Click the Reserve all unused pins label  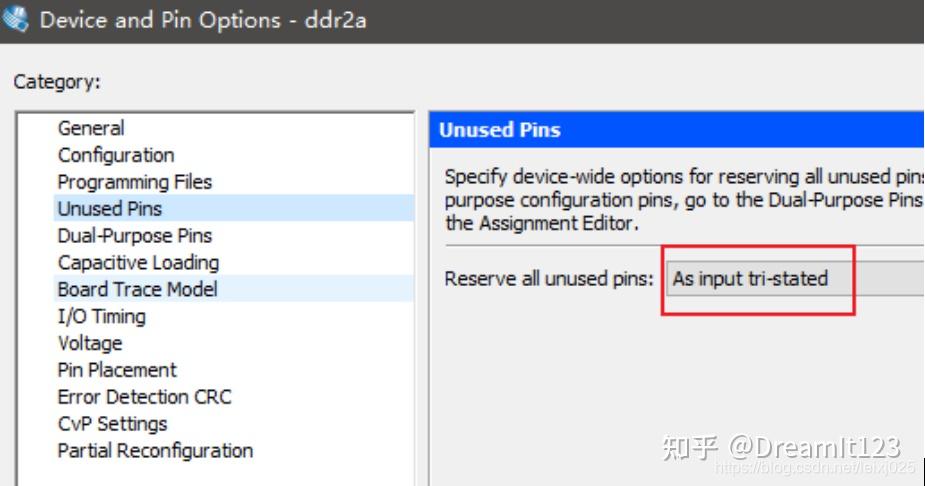tap(549, 279)
